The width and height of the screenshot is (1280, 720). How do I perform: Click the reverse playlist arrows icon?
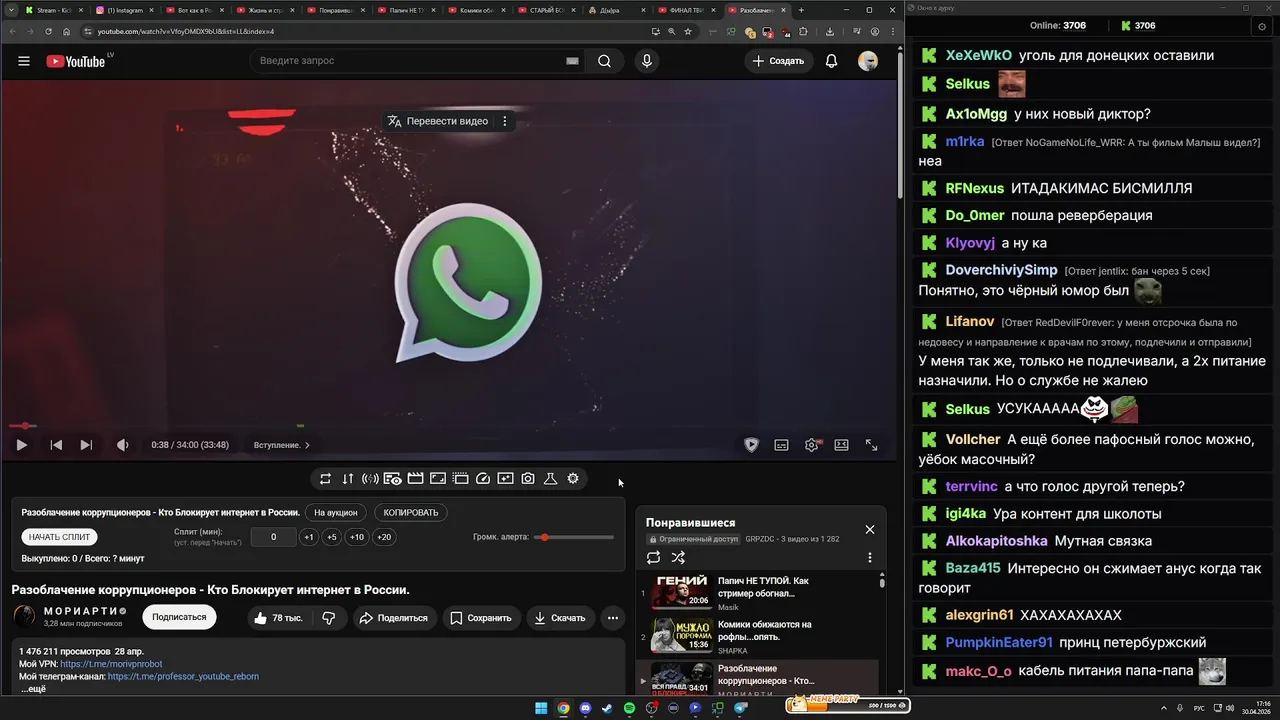point(348,479)
